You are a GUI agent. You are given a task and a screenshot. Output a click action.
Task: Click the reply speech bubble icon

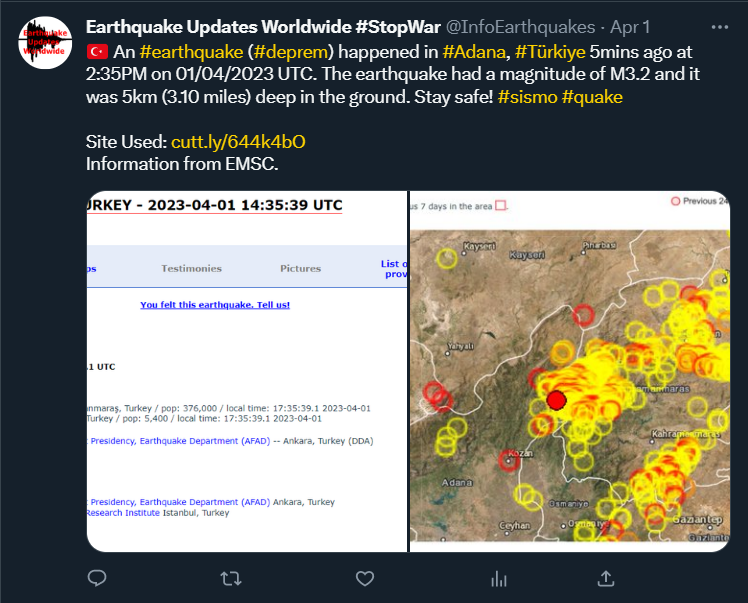97,578
